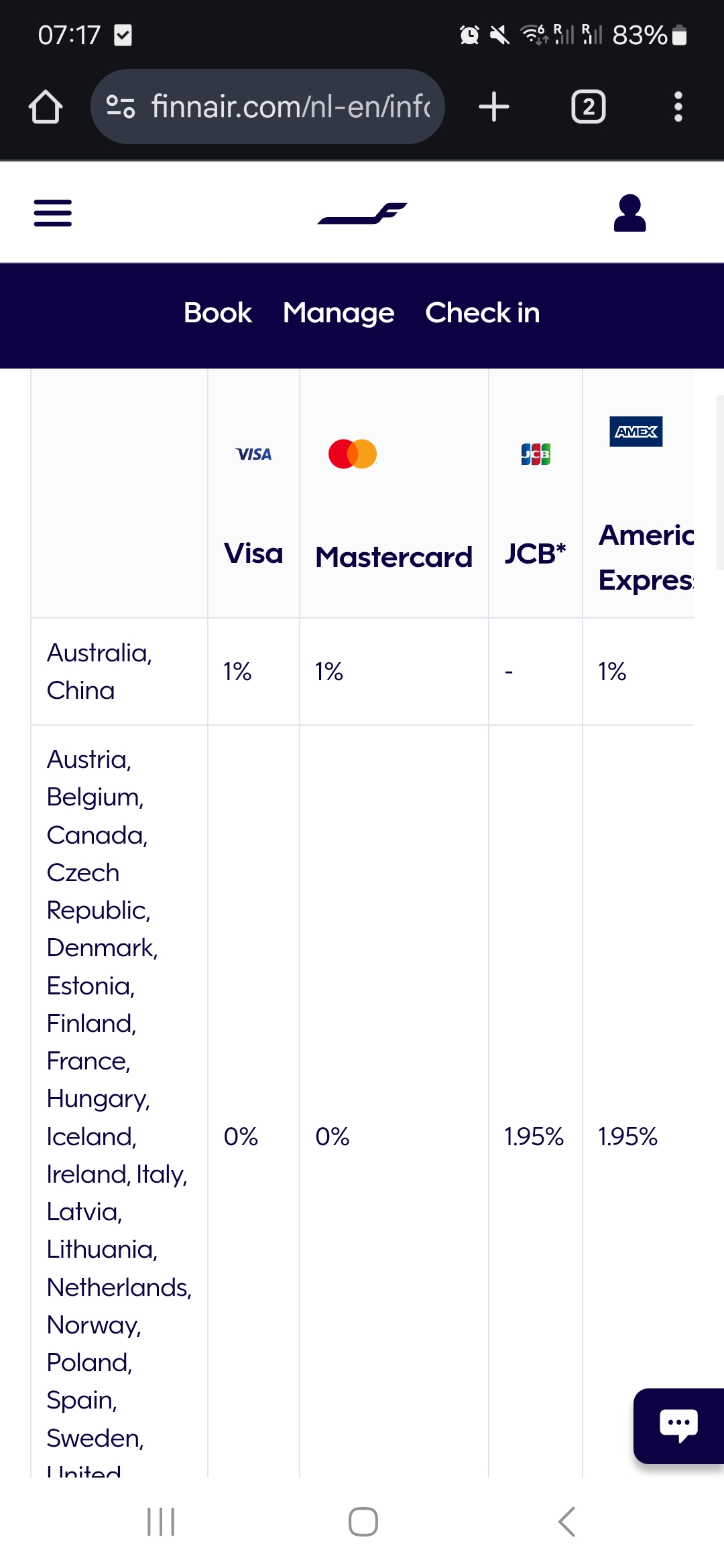Go to browser home page

(46, 107)
